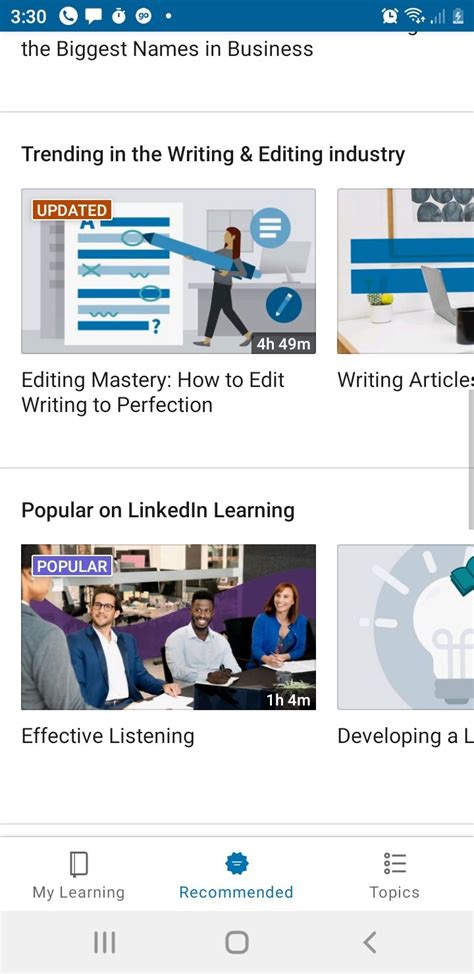
Task: Tap the alarm clock status icon
Action: [x=390, y=16]
